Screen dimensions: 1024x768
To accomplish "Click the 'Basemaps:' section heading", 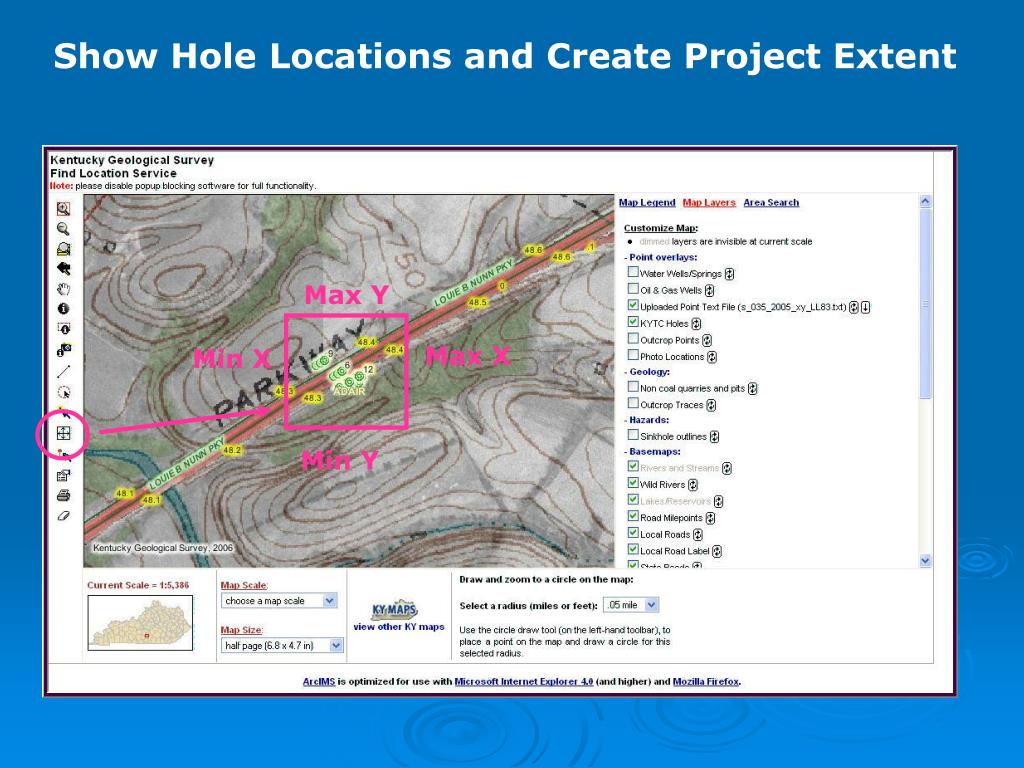I will click(x=654, y=452).
